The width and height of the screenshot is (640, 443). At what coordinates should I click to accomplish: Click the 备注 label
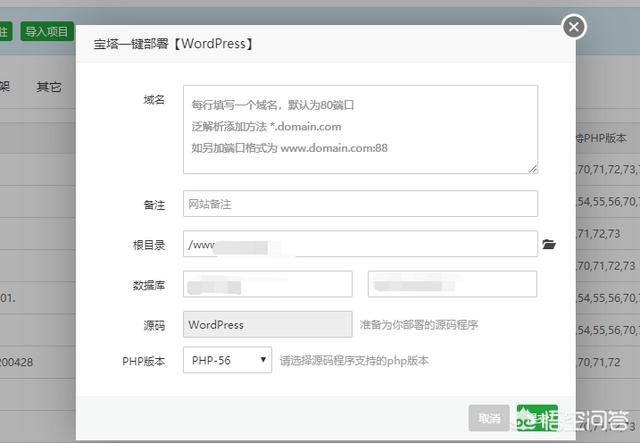point(154,205)
